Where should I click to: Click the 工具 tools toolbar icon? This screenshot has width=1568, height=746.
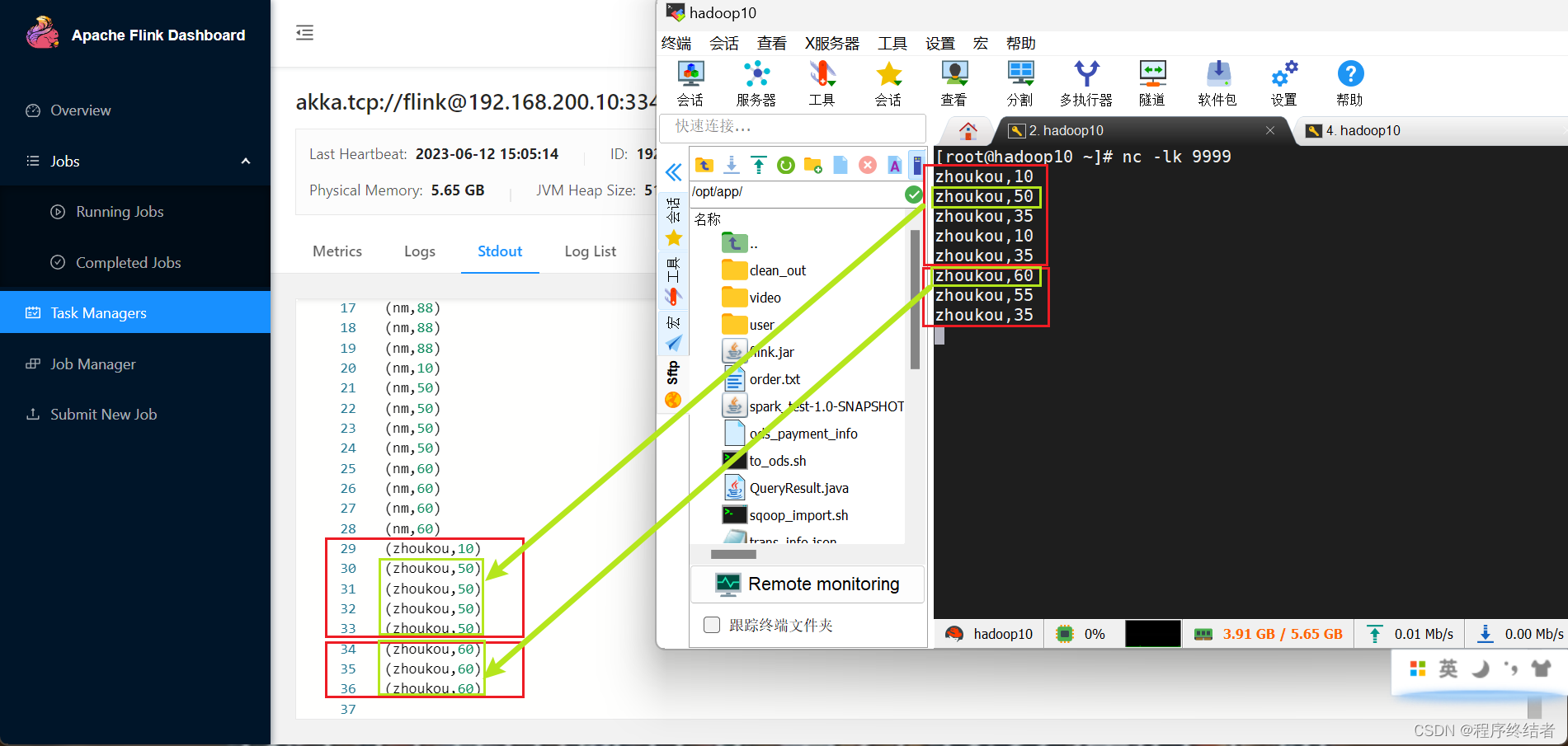[x=822, y=83]
